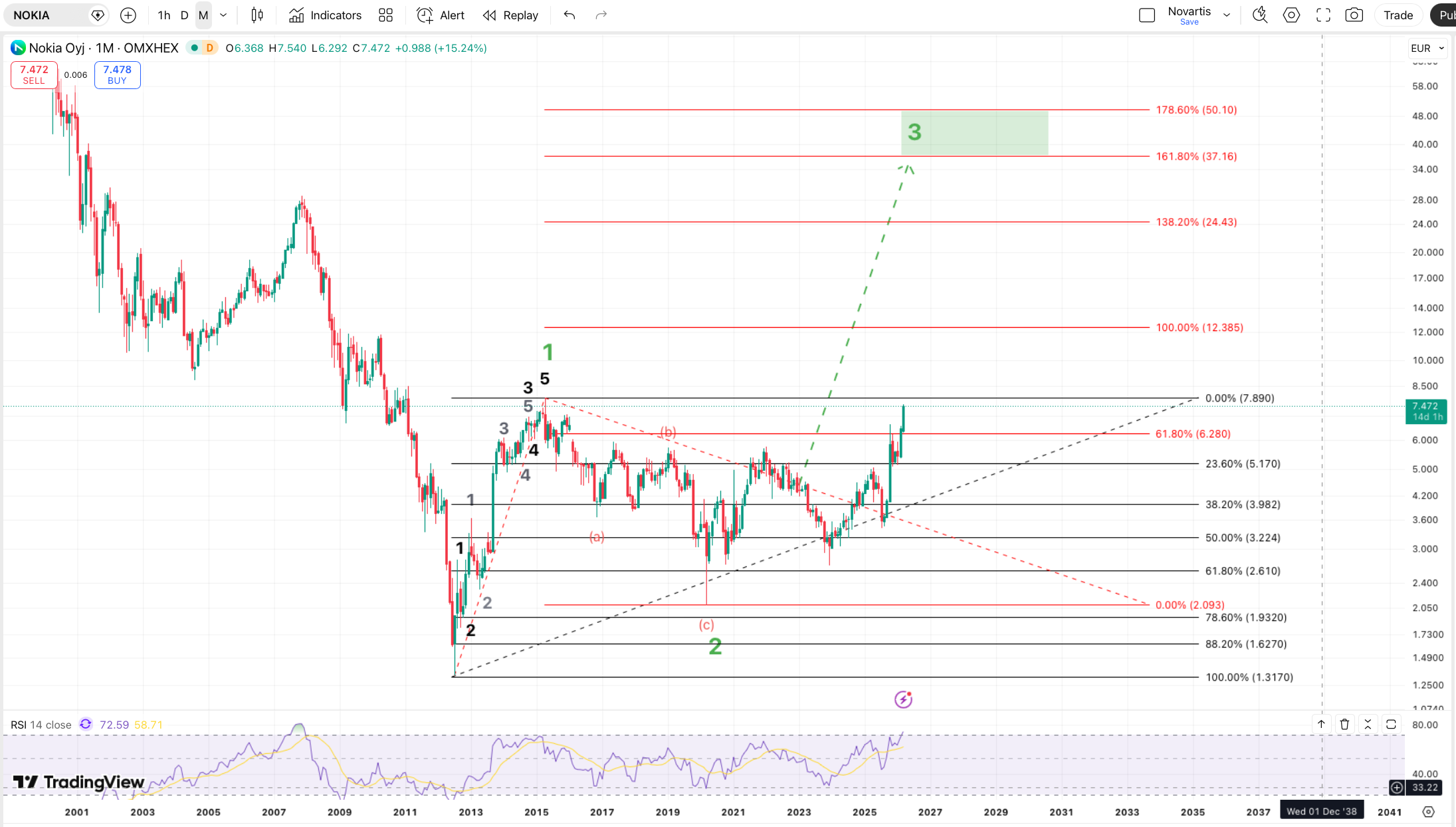Enter fullscreen mode

point(1323,15)
